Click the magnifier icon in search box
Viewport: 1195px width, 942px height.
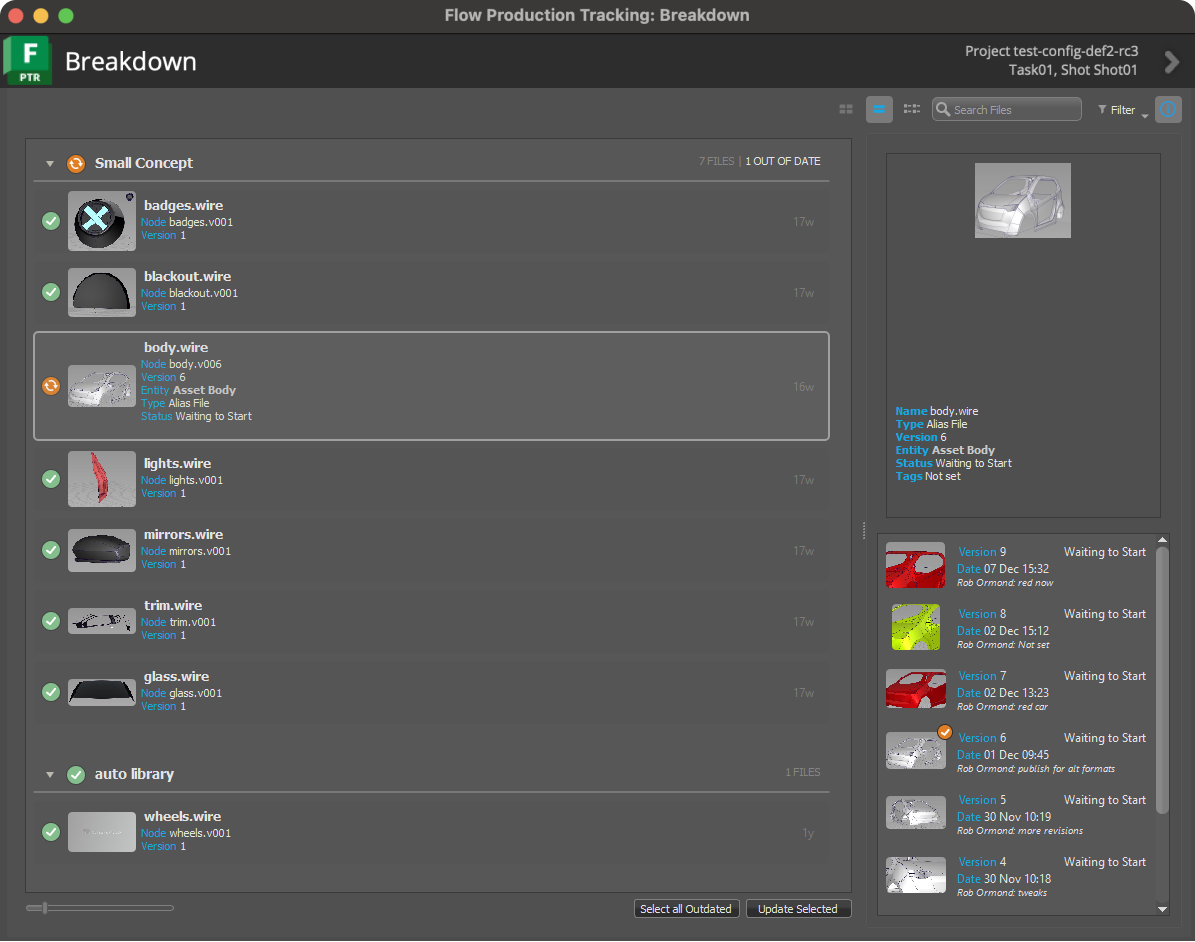(943, 110)
